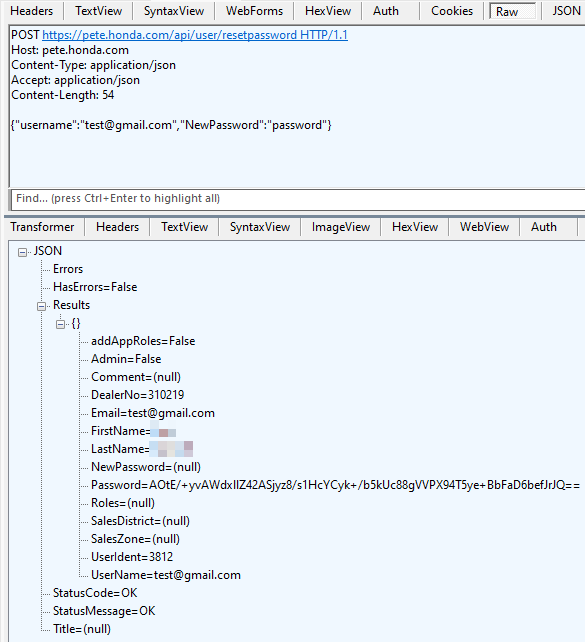Select Admin=False node

pos(126,359)
